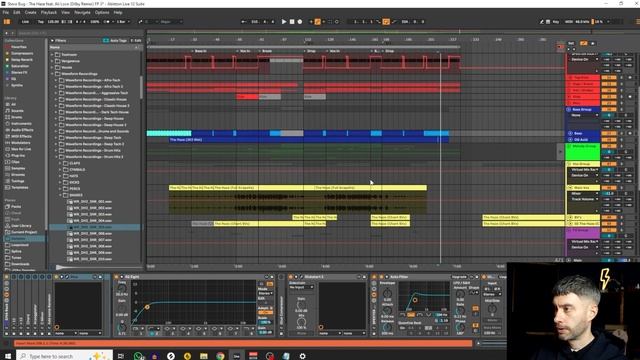Turn EQ Eight device on or off

(116, 277)
